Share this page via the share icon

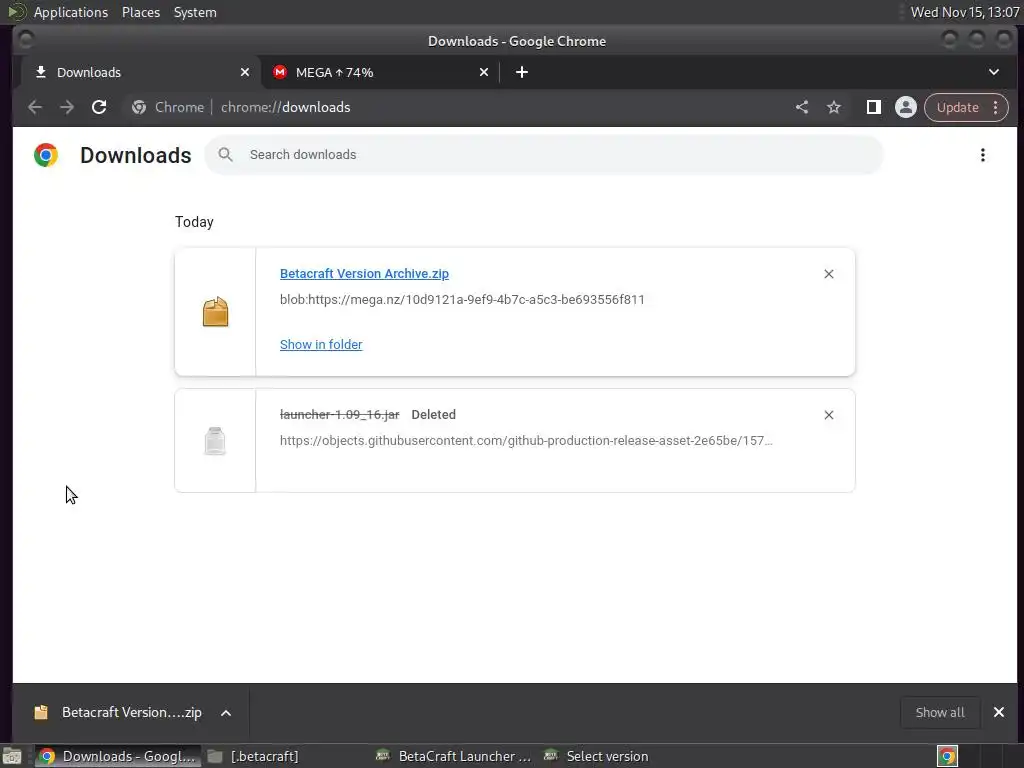point(802,107)
